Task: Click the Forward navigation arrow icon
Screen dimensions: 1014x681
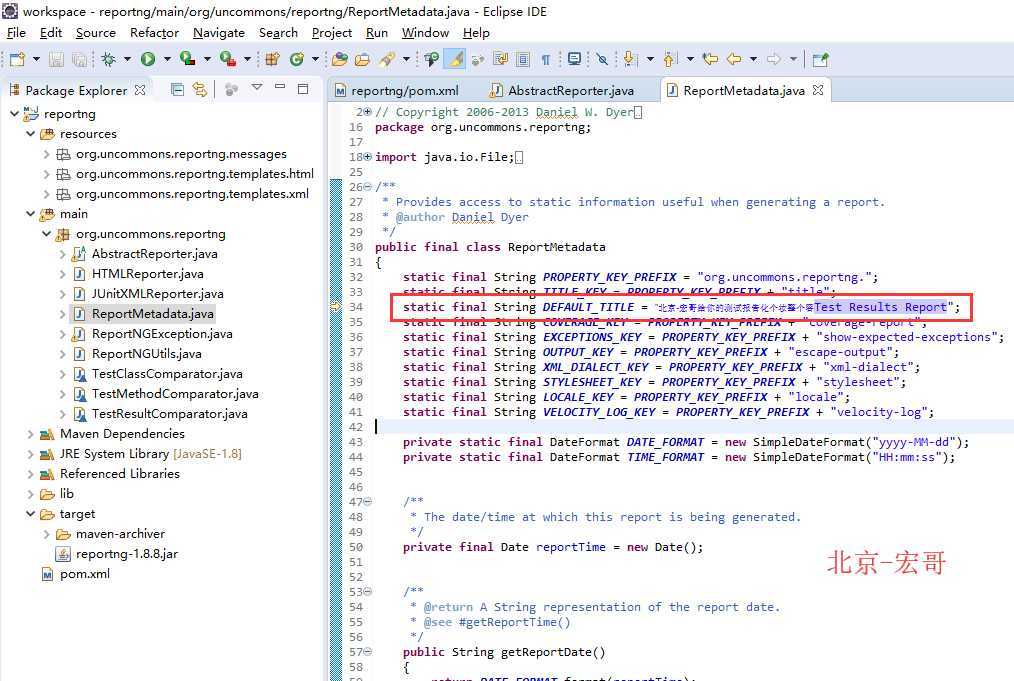Action: [x=773, y=59]
